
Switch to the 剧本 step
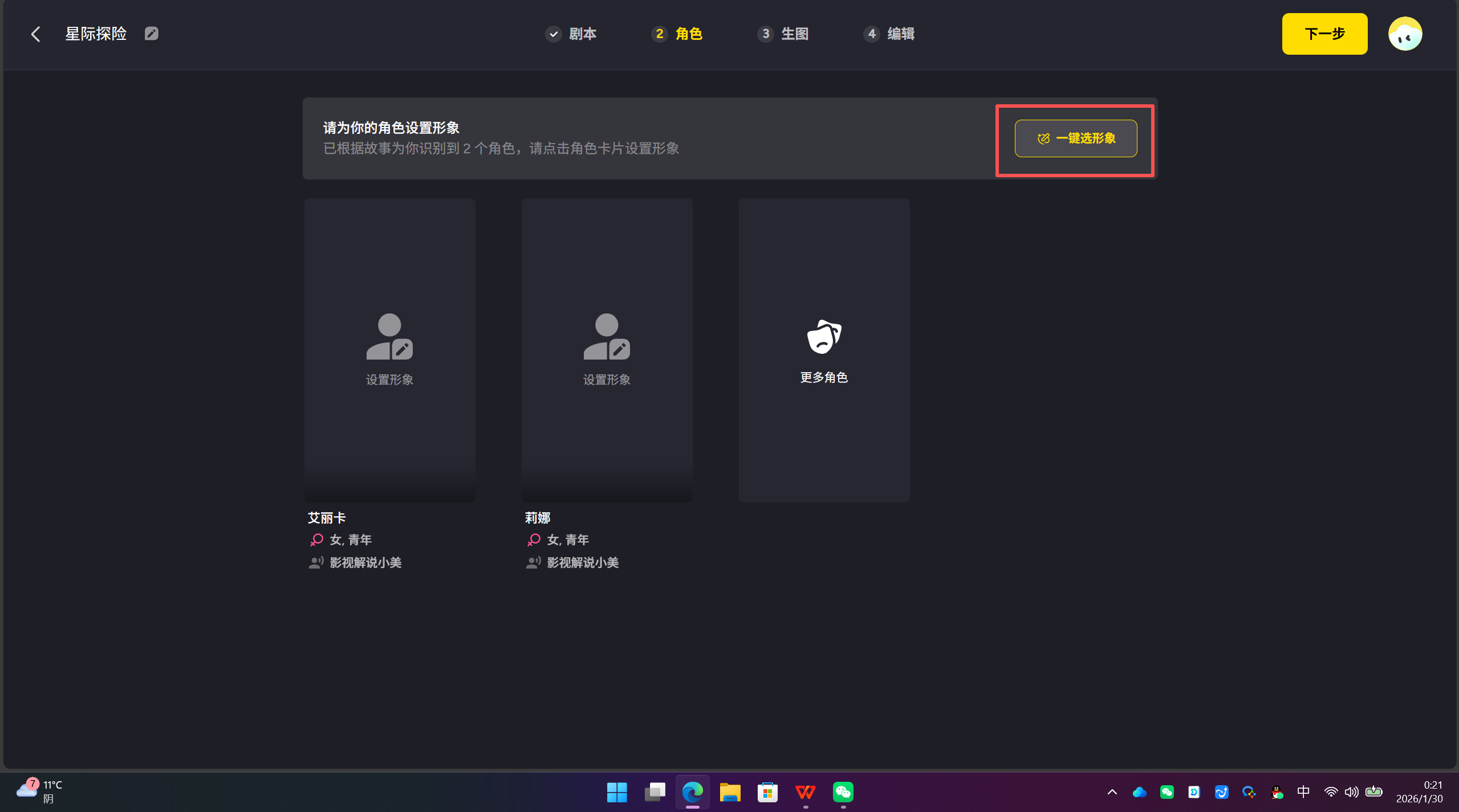pyautogui.click(x=582, y=34)
